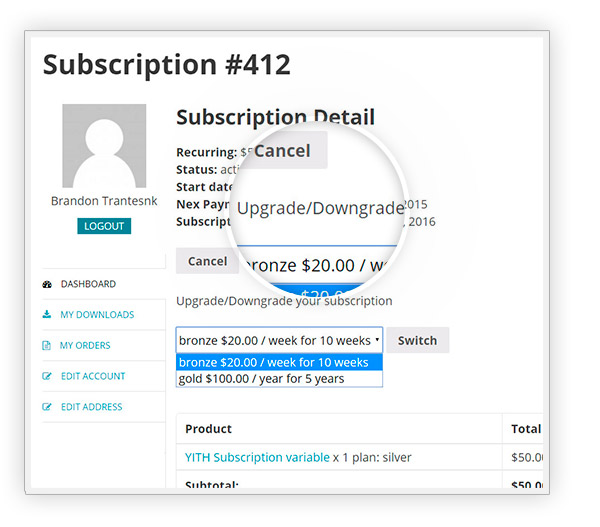This screenshot has height=527, width=600.
Task: Log out with the LOGOUT button
Action: (x=104, y=226)
